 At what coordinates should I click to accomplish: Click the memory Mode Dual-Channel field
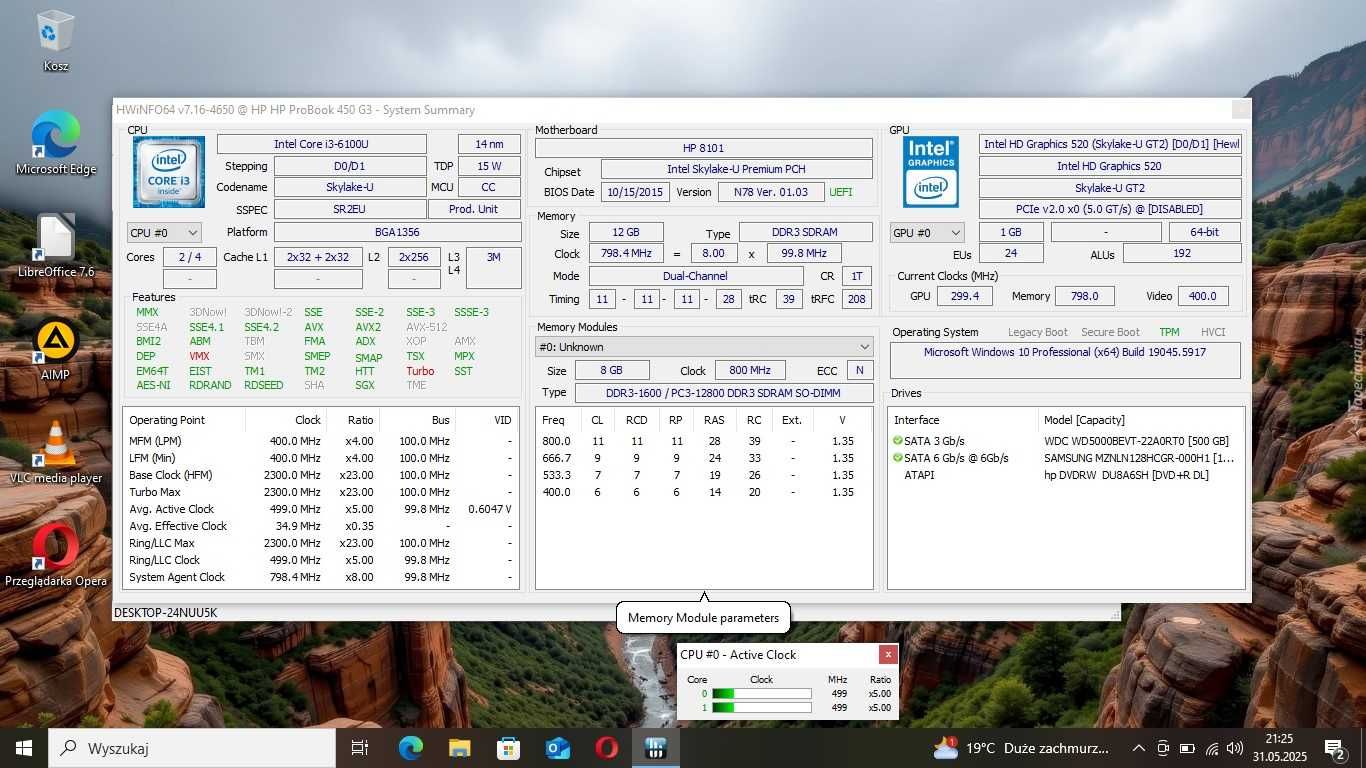coord(696,276)
